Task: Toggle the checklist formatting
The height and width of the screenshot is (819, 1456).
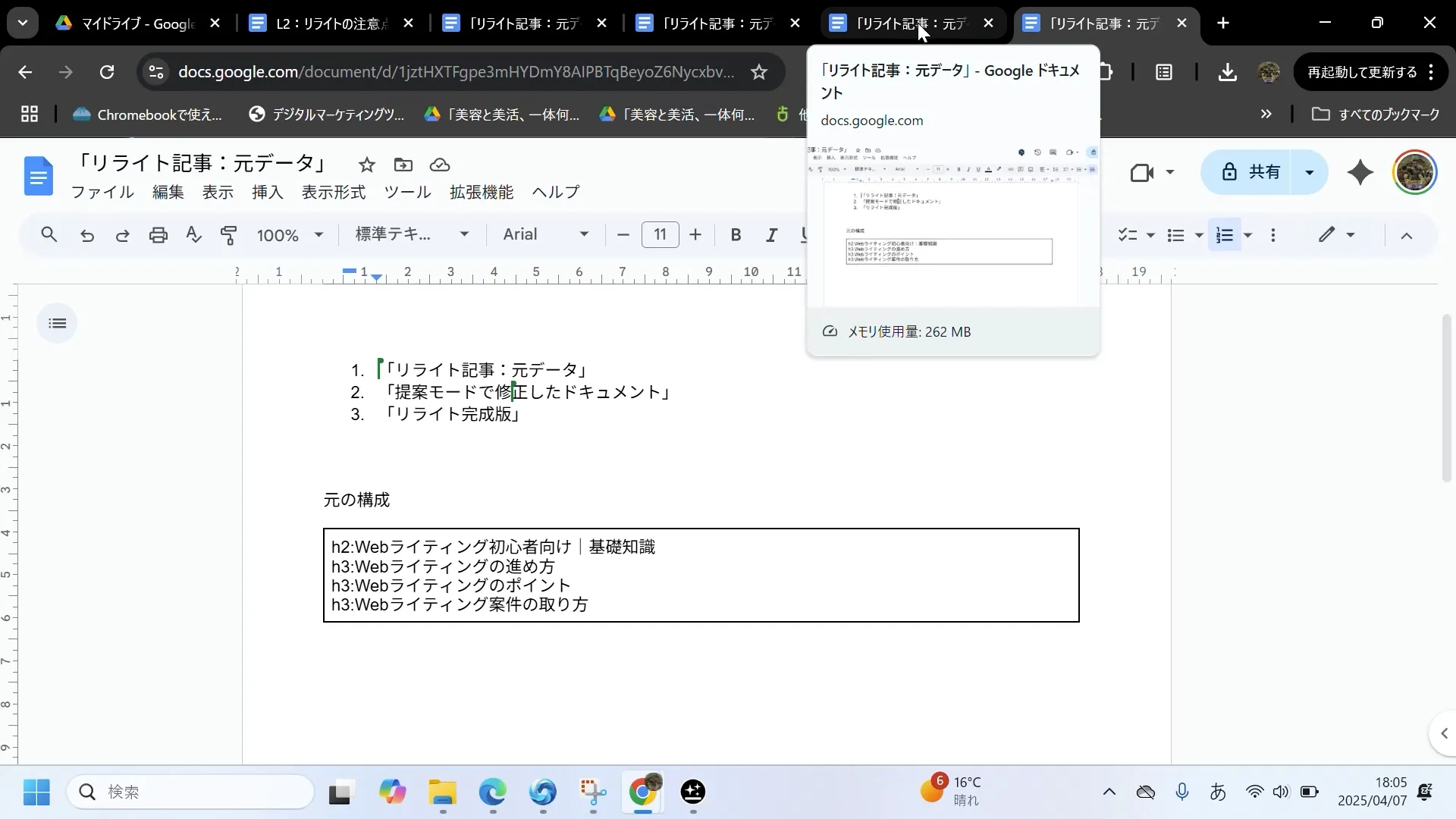Action: click(1129, 235)
